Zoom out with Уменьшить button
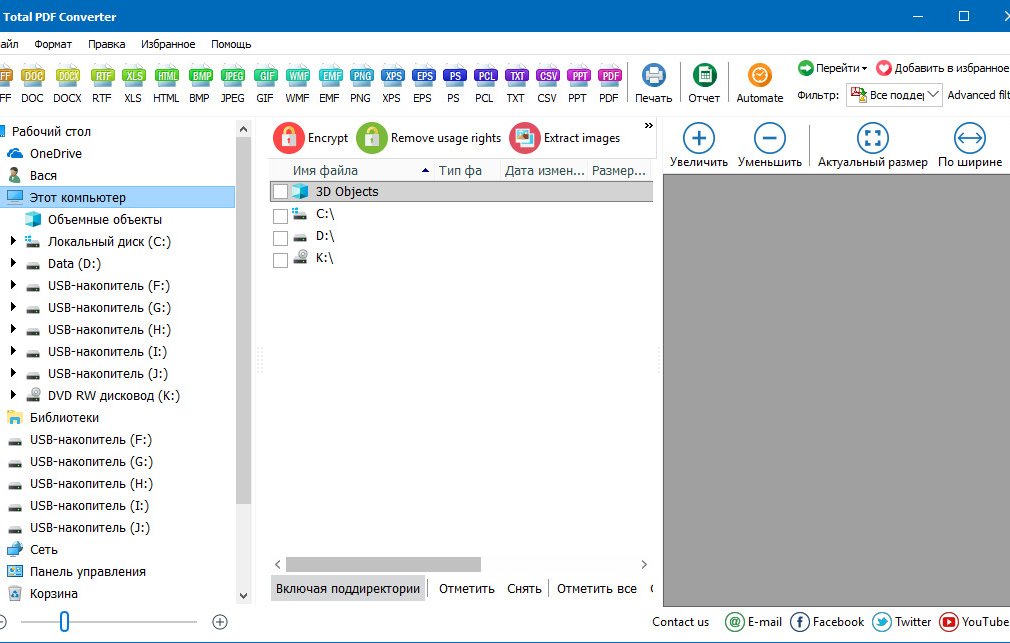 click(770, 145)
